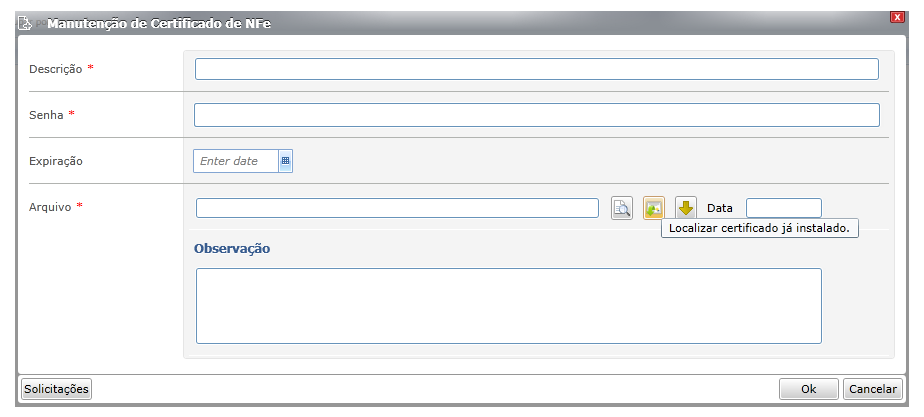Open the Solicitações button

57,389
